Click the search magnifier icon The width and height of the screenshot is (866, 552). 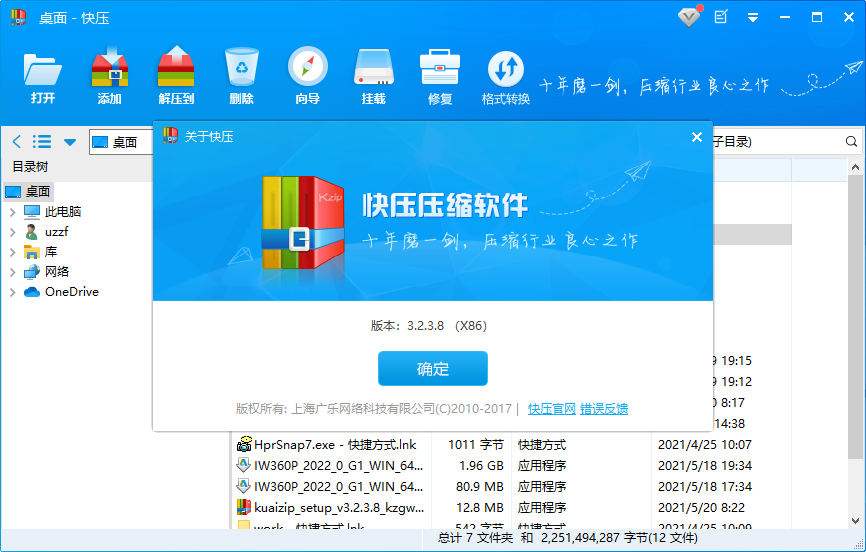click(851, 141)
